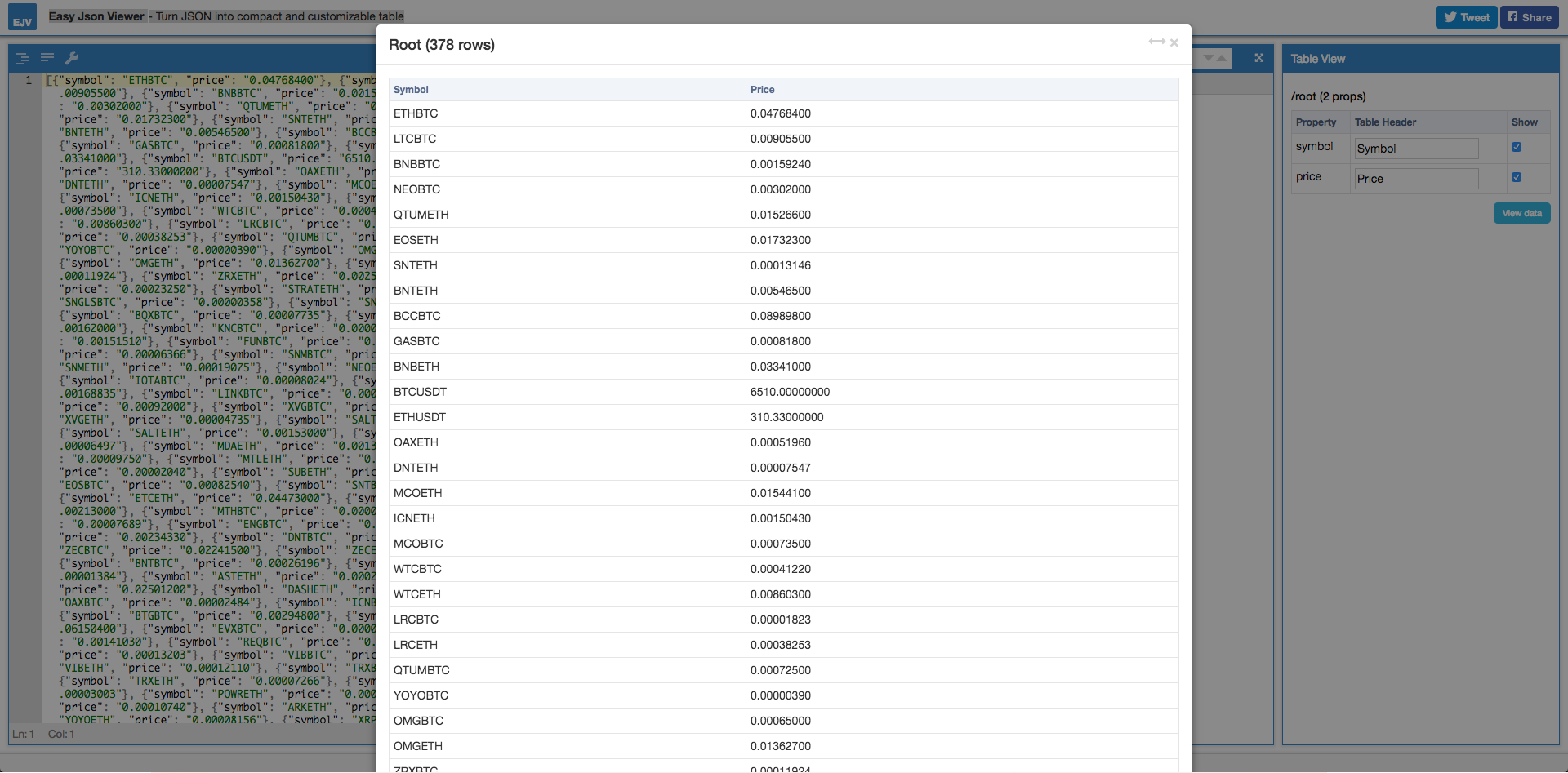This screenshot has width=1568, height=773.
Task: Click price value 0.08989800
Action: click(781, 316)
